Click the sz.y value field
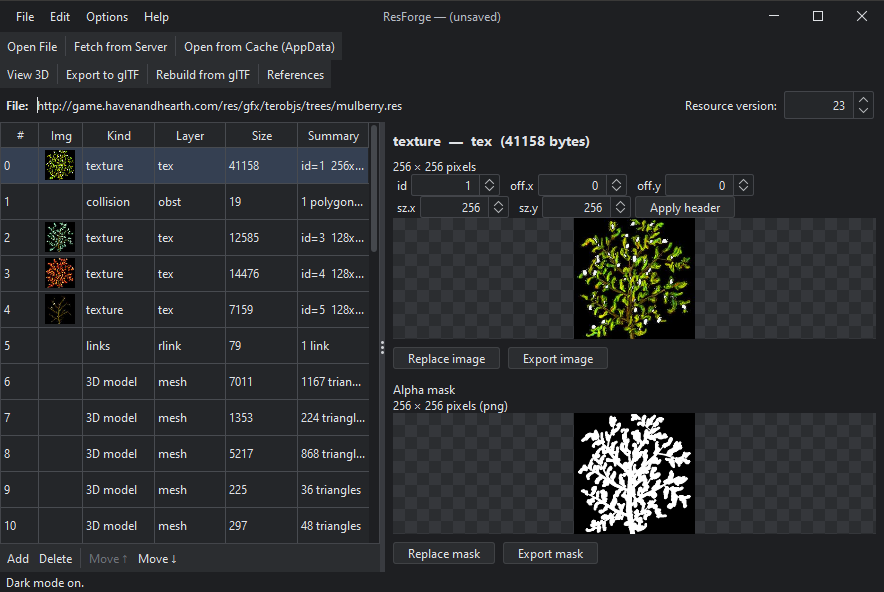 pyautogui.click(x=577, y=207)
